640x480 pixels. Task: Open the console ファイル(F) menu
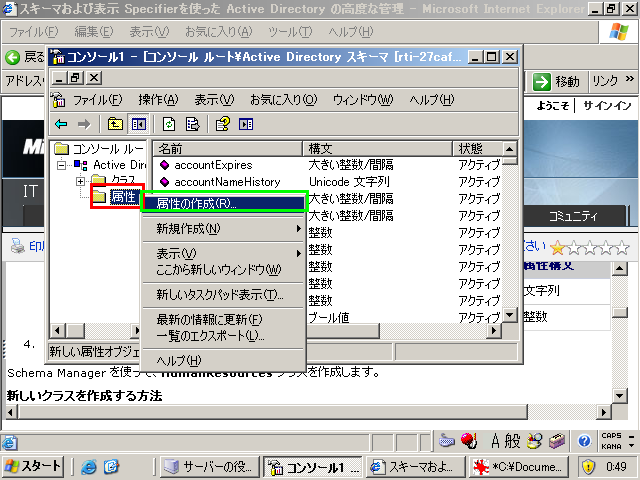tap(97, 100)
